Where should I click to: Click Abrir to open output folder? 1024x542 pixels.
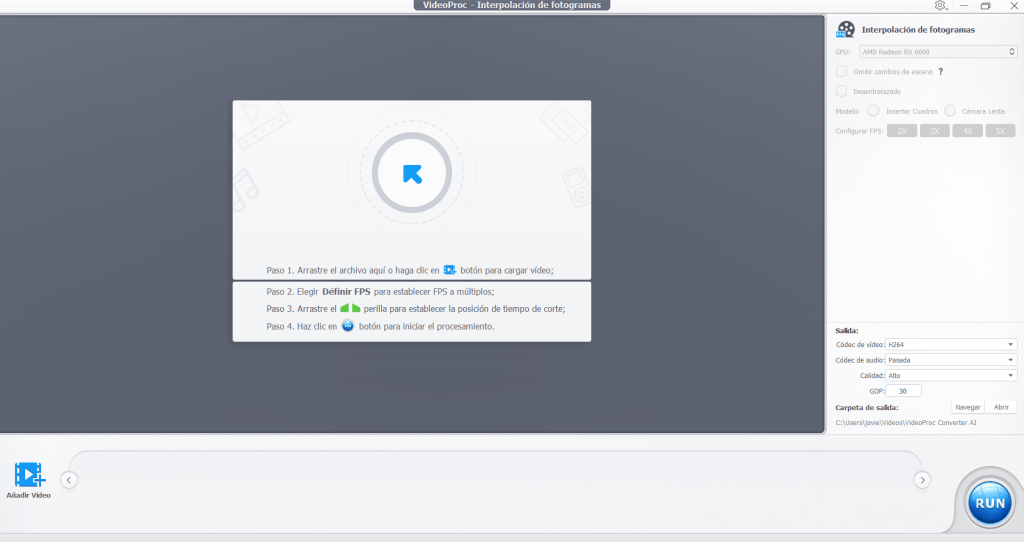[1001, 407]
